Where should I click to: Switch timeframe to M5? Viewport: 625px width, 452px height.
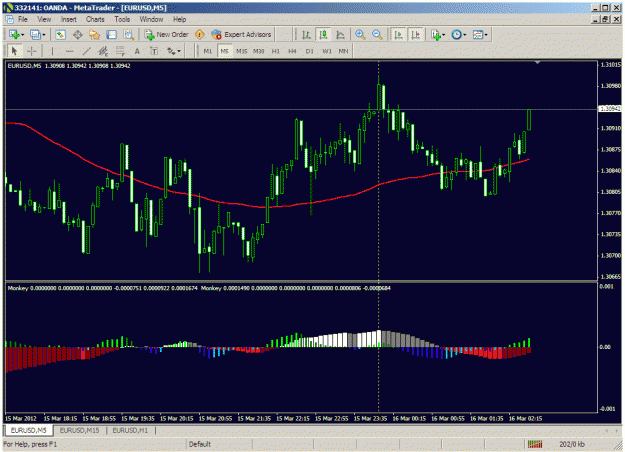click(224, 51)
